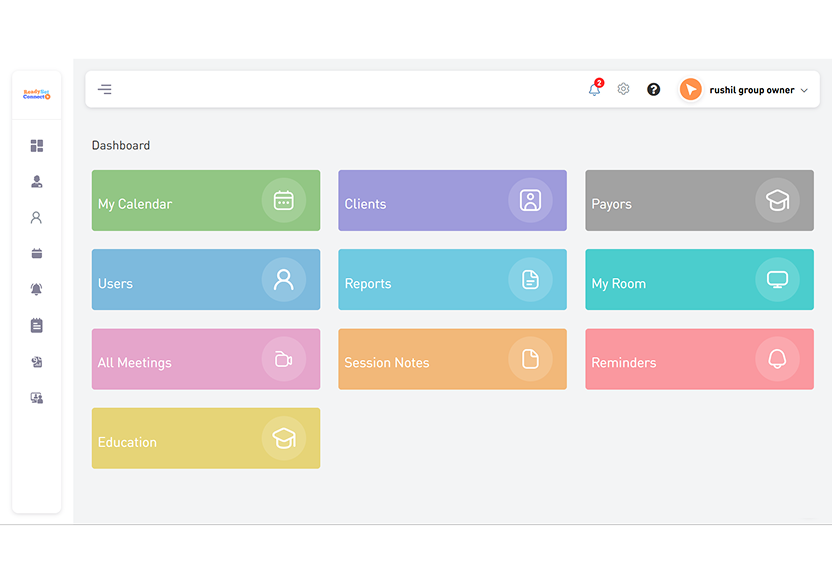
Task: Click the page icon on Session Notes card
Action: point(530,359)
